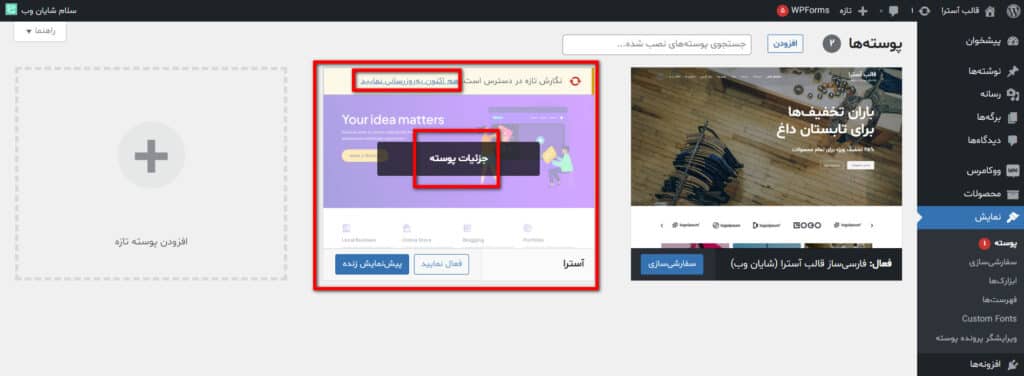The width and height of the screenshot is (1024, 376).
Task: Open Custom Fonts submenu
Action: [989, 319]
